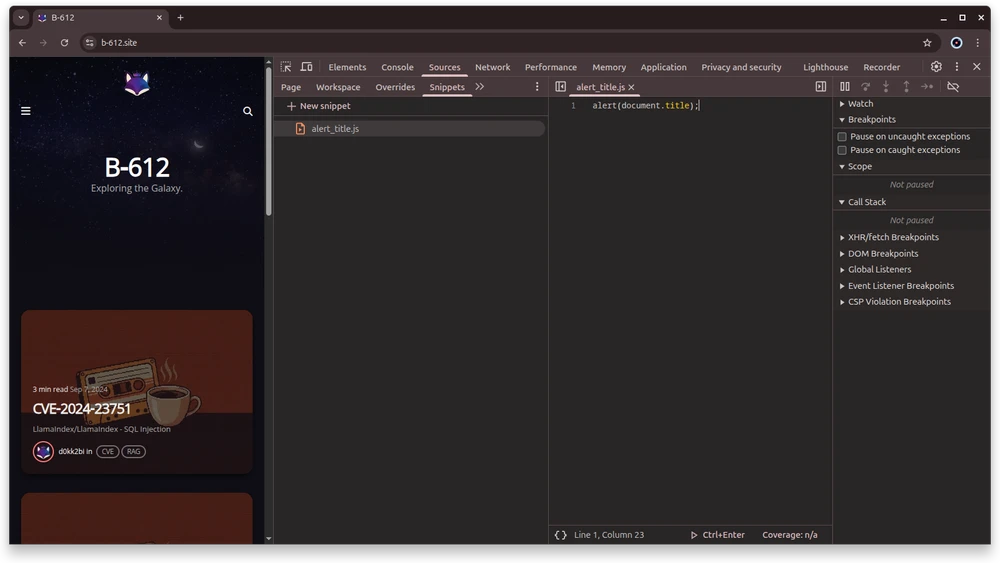Image resolution: width=1000 pixels, height=563 pixels.
Task: Toggle the device toolbar icon
Action: pyautogui.click(x=306, y=67)
